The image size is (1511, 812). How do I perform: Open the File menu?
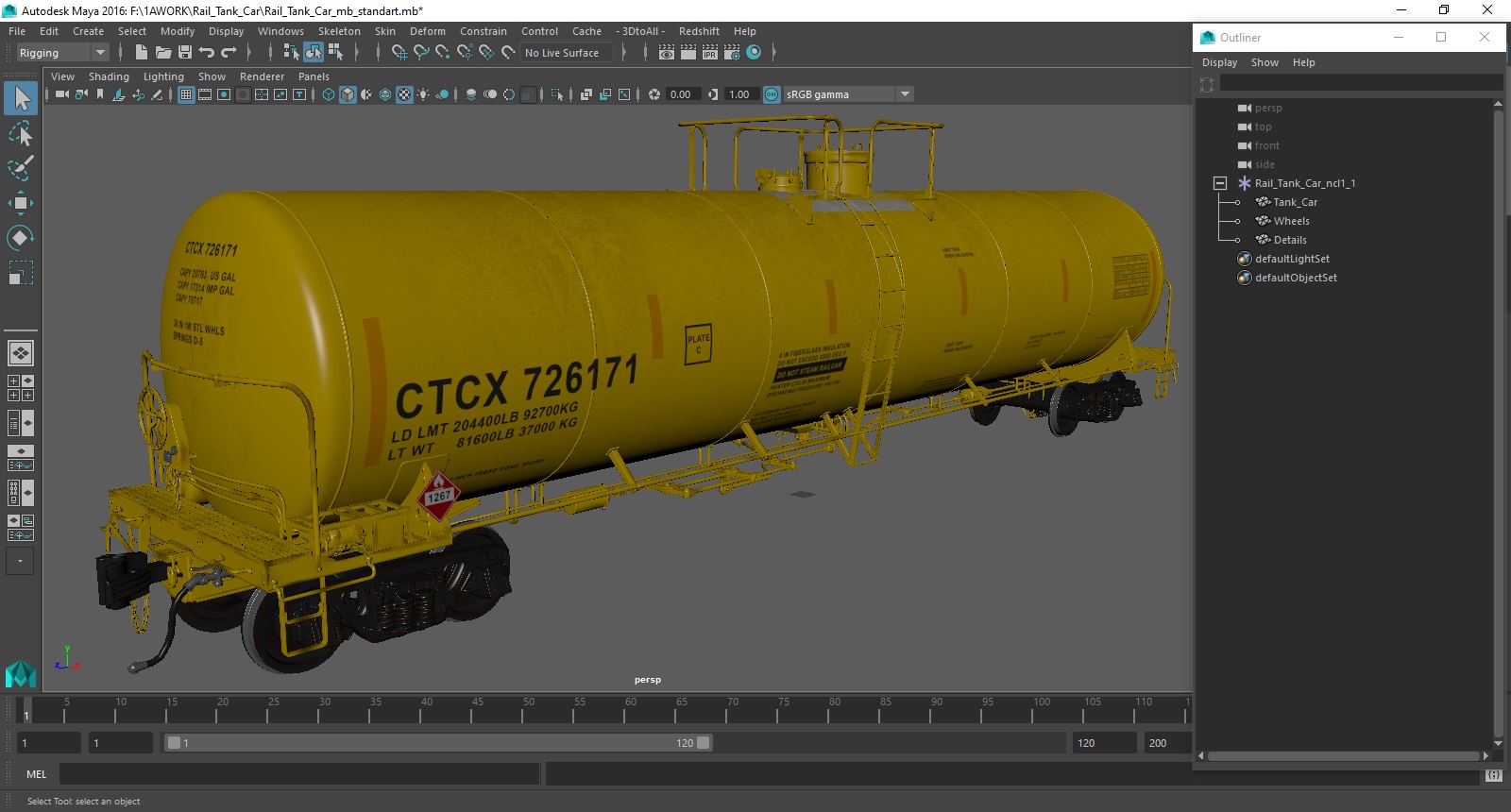(x=17, y=31)
